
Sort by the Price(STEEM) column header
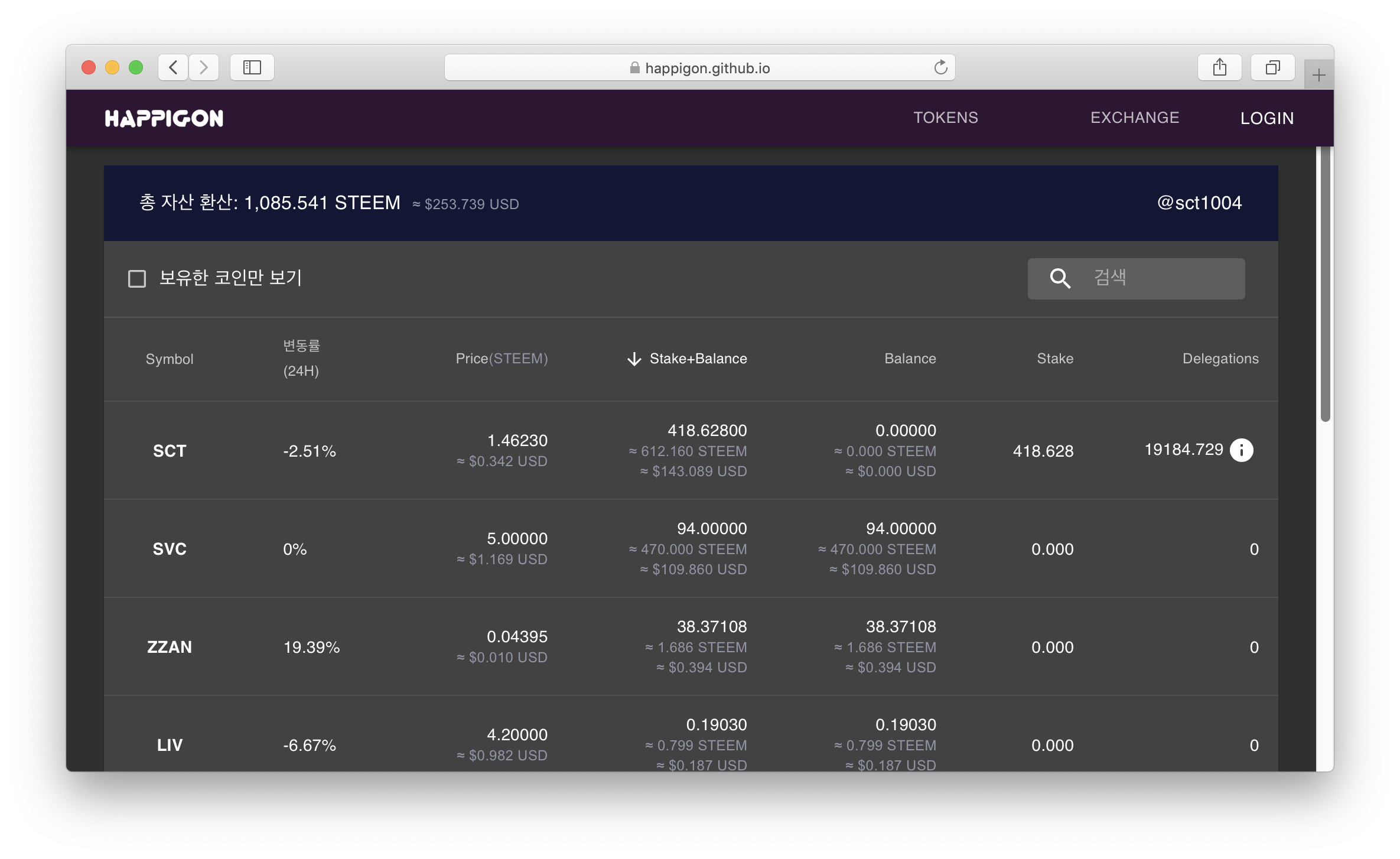[502, 359]
